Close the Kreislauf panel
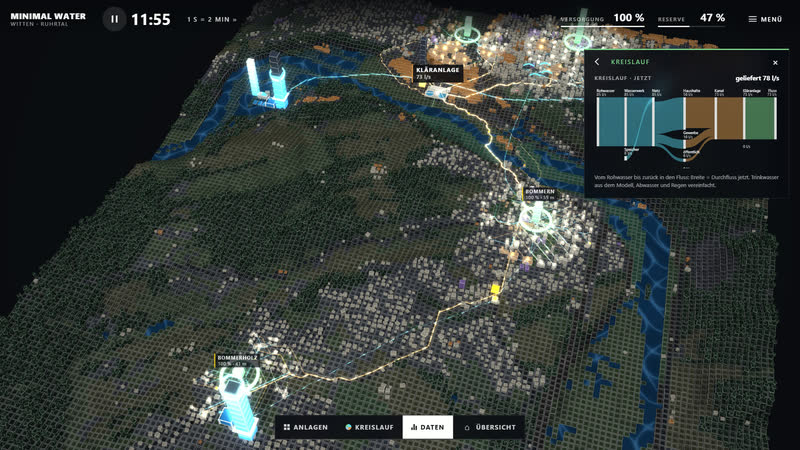Screen dimensions: 800x450 775,62
